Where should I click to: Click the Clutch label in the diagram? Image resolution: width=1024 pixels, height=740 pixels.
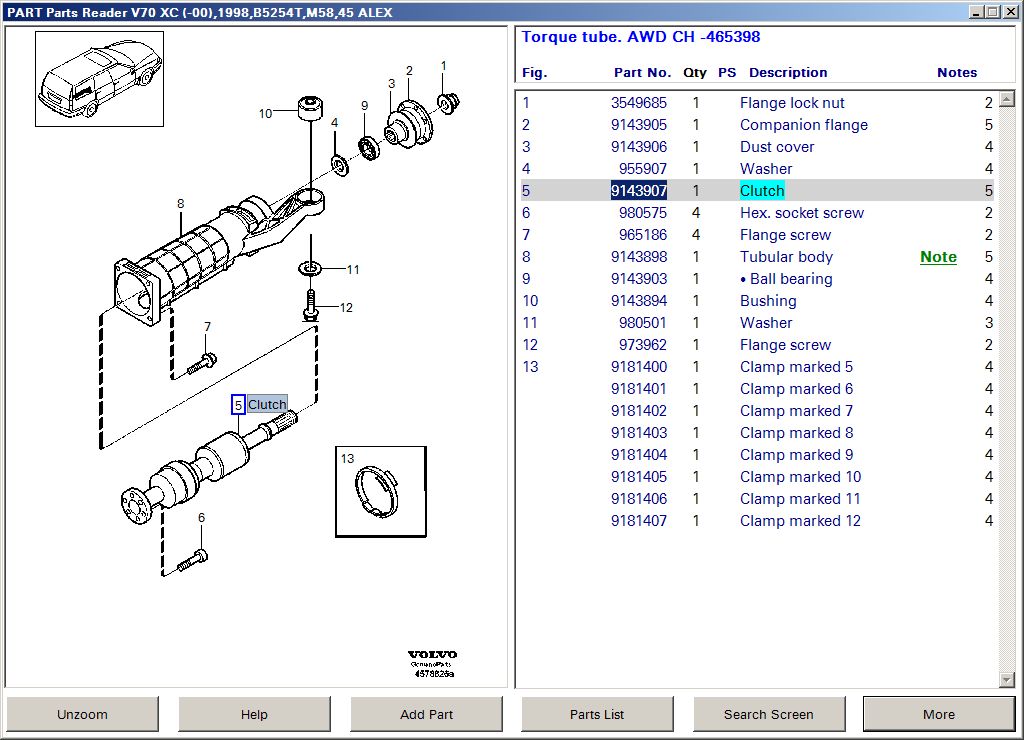tap(267, 404)
